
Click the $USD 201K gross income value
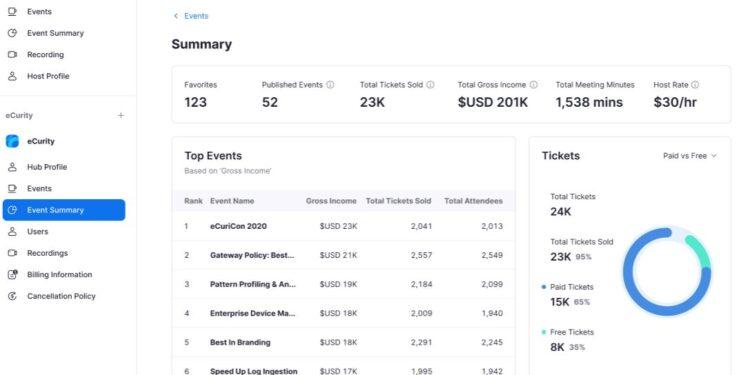[493, 102]
